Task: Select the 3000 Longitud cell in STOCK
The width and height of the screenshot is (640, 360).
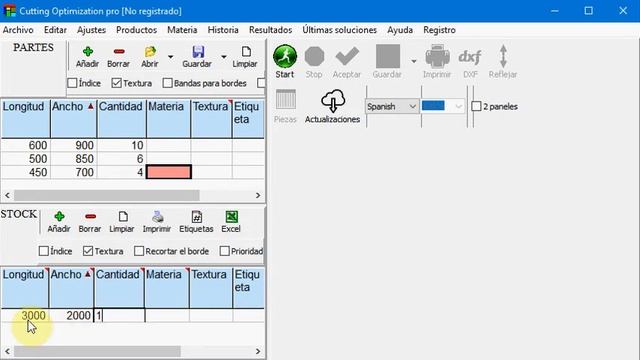Action: pos(25,315)
